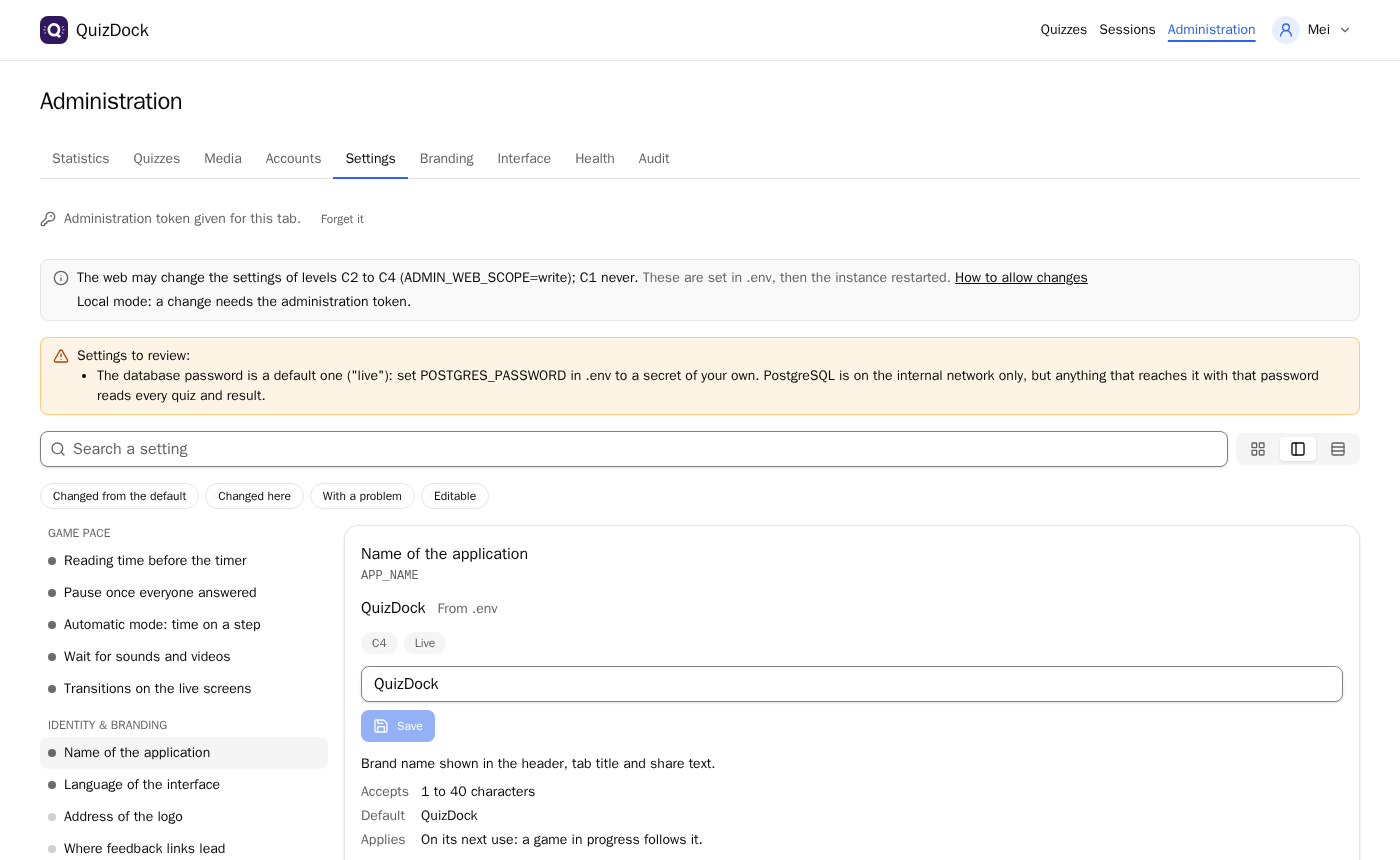Viewport: 1400px width, 860px height.
Task: Toggle the Editable filter chip
Action: coord(455,496)
